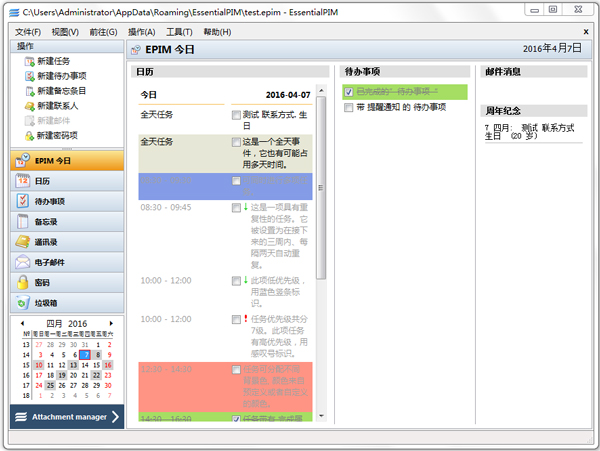Click the Attachment manager button
600x451 pixels.
click(x=66, y=416)
